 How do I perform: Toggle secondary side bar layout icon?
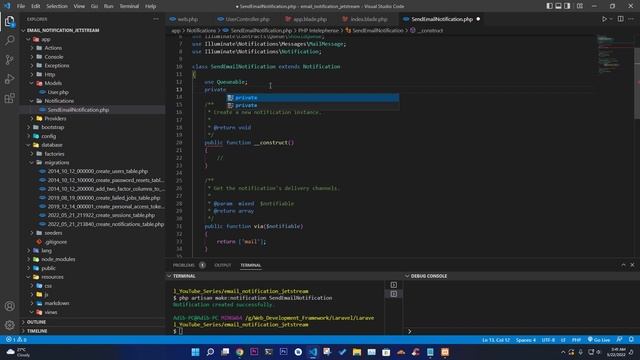click(x=567, y=6)
